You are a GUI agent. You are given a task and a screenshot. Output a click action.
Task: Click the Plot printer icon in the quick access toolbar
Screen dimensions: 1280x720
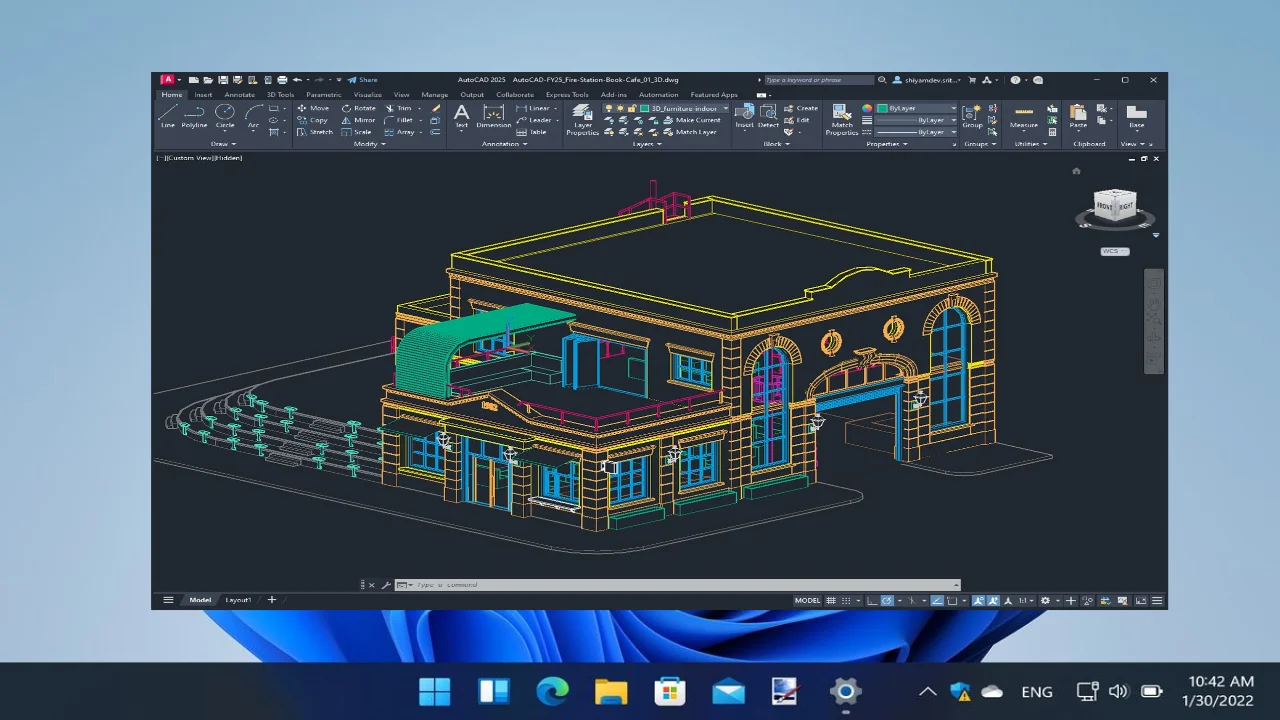point(282,80)
